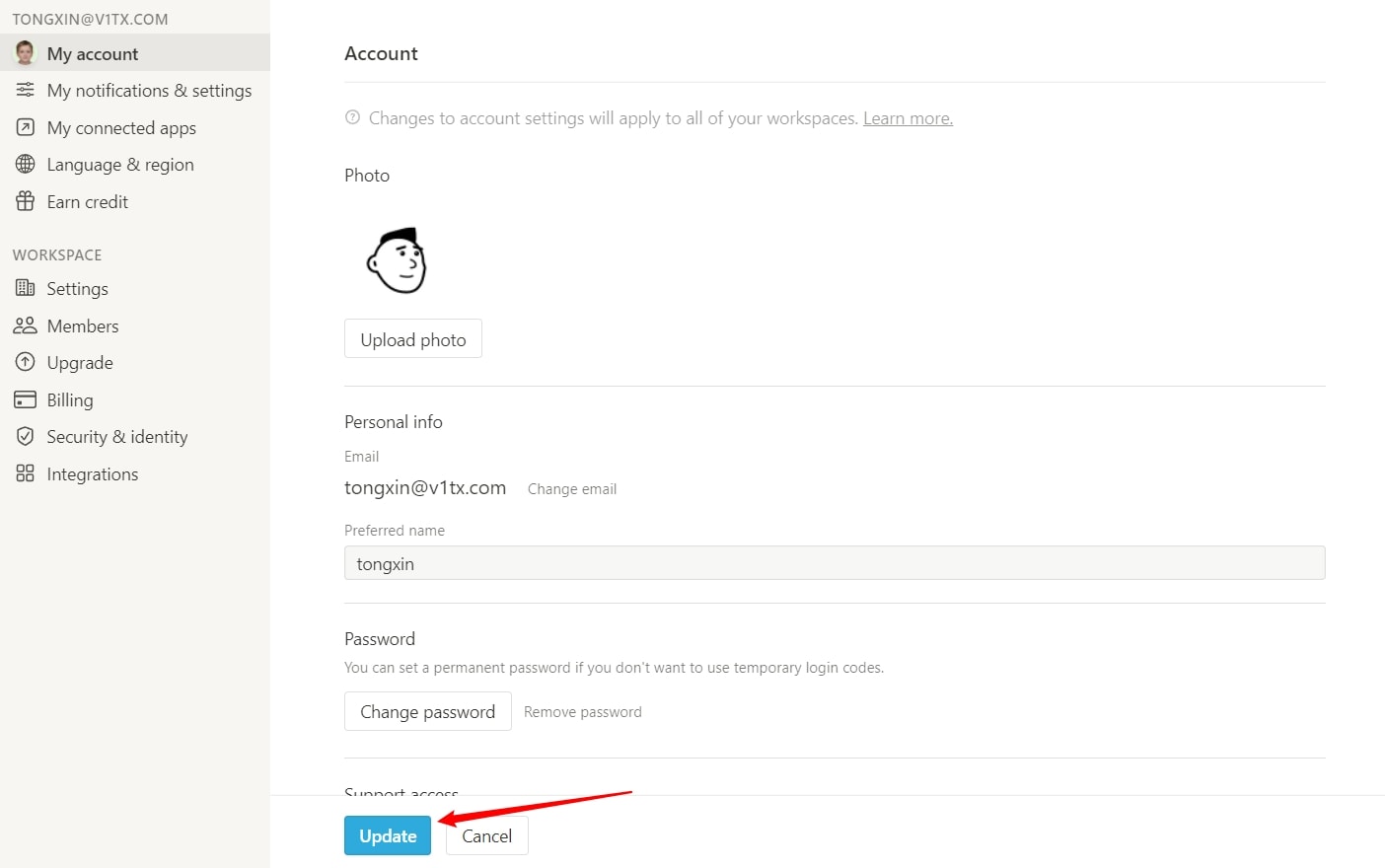
Task: Follow the Learn more link
Action: (x=908, y=118)
